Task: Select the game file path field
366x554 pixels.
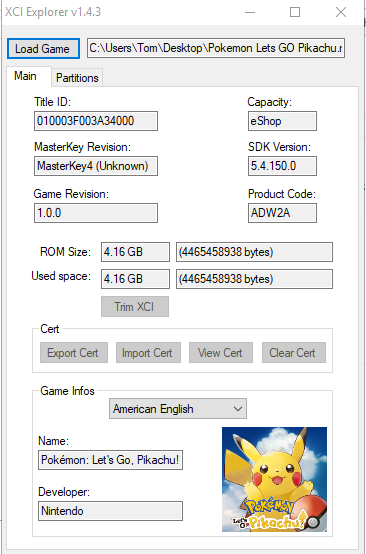Action: [x=216, y=48]
